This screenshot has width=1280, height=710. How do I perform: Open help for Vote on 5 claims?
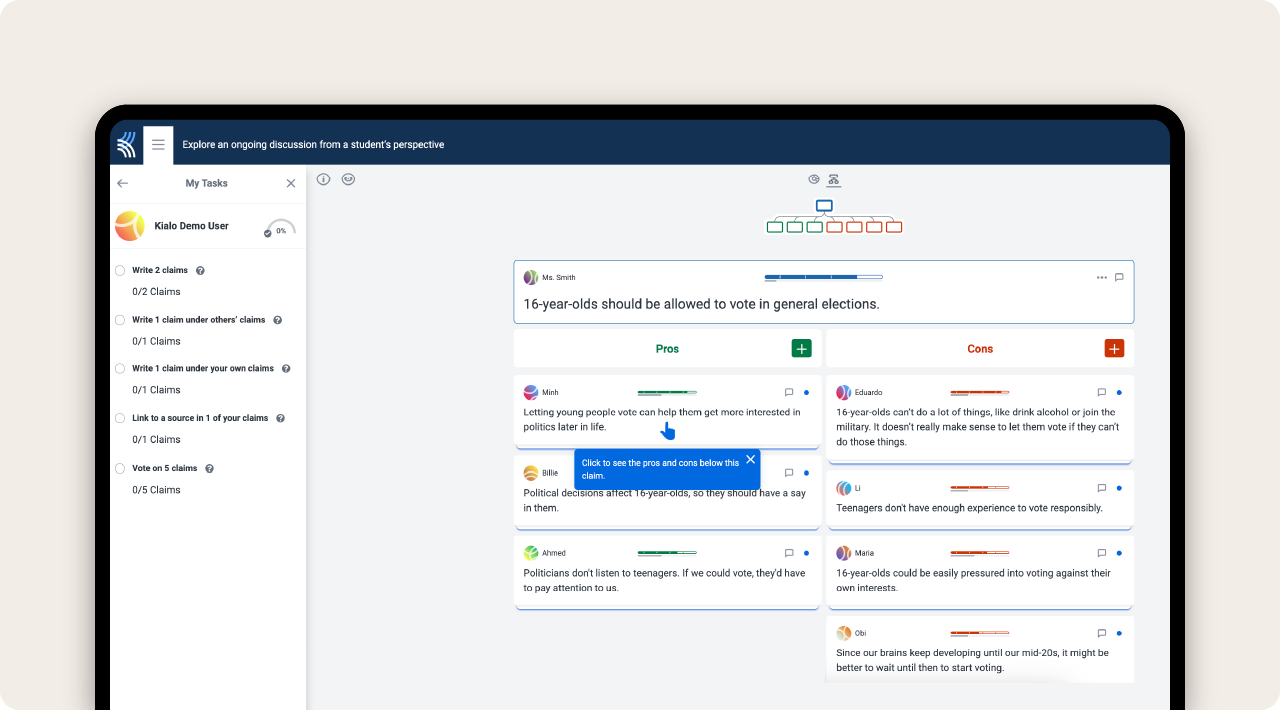[210, 469]
